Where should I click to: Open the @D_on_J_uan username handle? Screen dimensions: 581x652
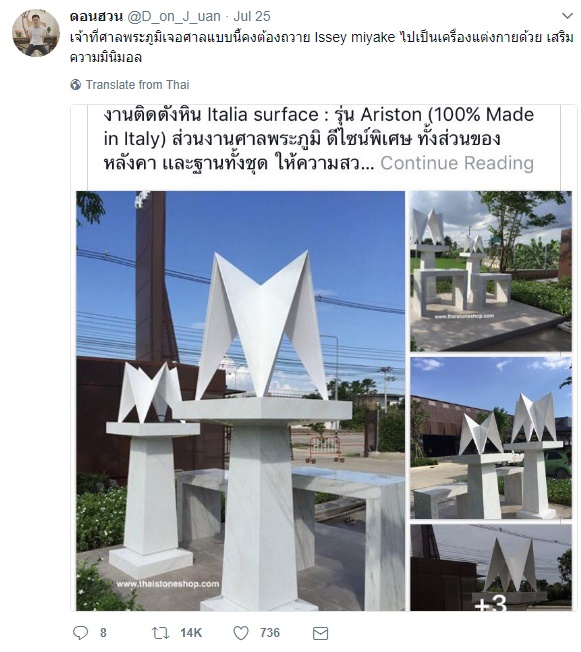pyautogui.click(x=173, y=16)
